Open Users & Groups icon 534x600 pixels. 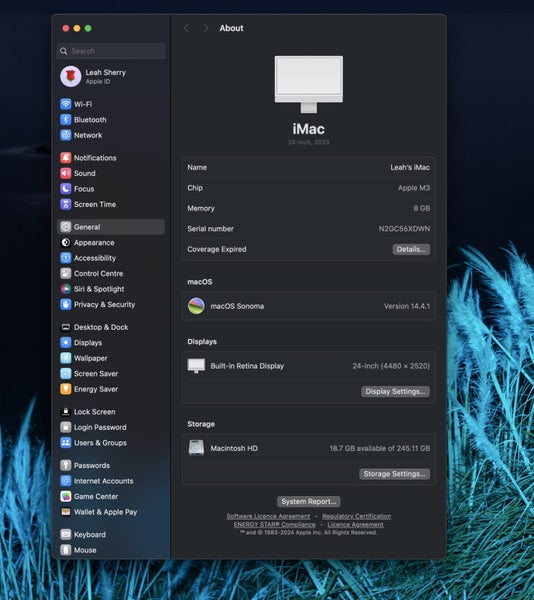(66, 443)
